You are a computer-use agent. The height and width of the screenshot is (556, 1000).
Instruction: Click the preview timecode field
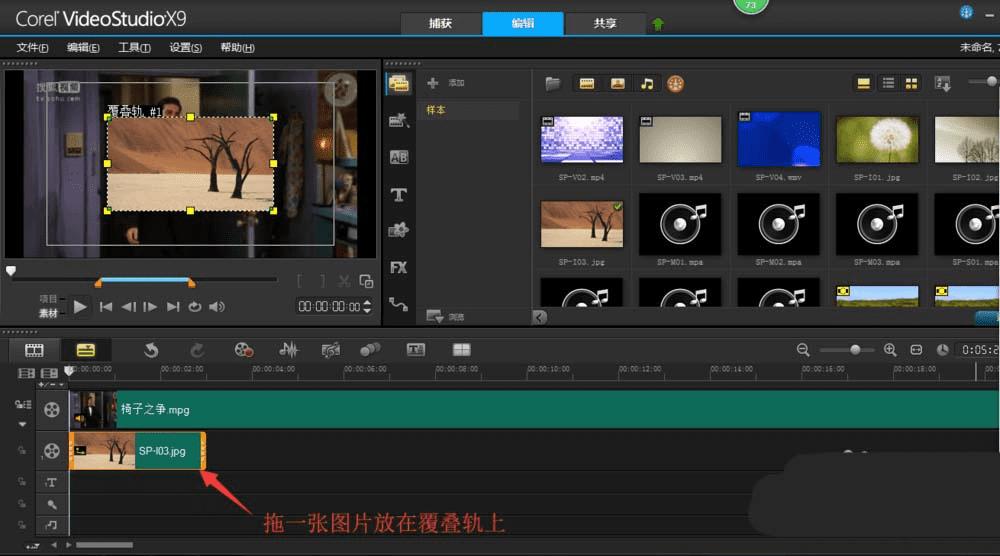click(329, 307)
